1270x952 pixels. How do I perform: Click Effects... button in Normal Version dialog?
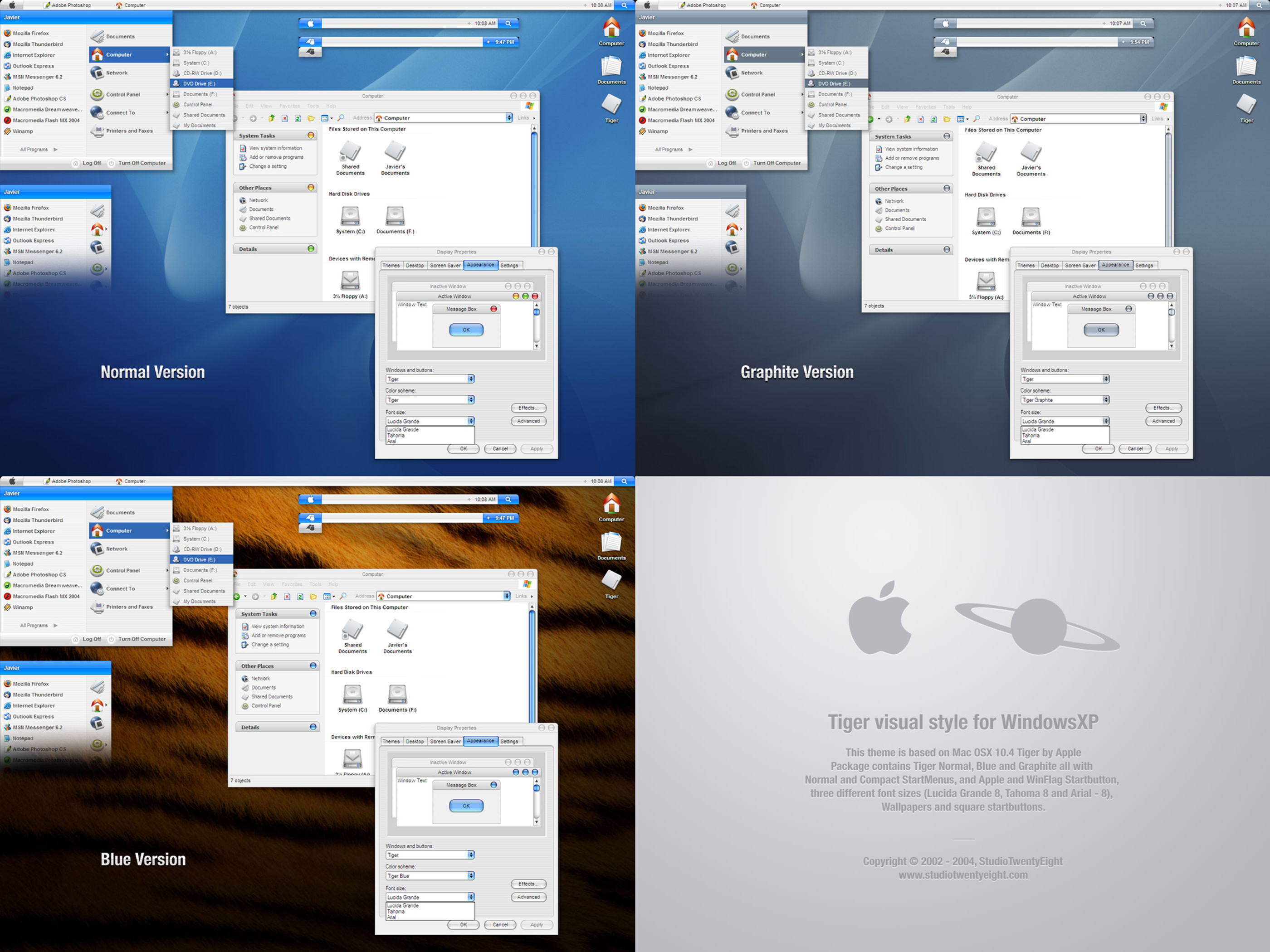[528, 408]
